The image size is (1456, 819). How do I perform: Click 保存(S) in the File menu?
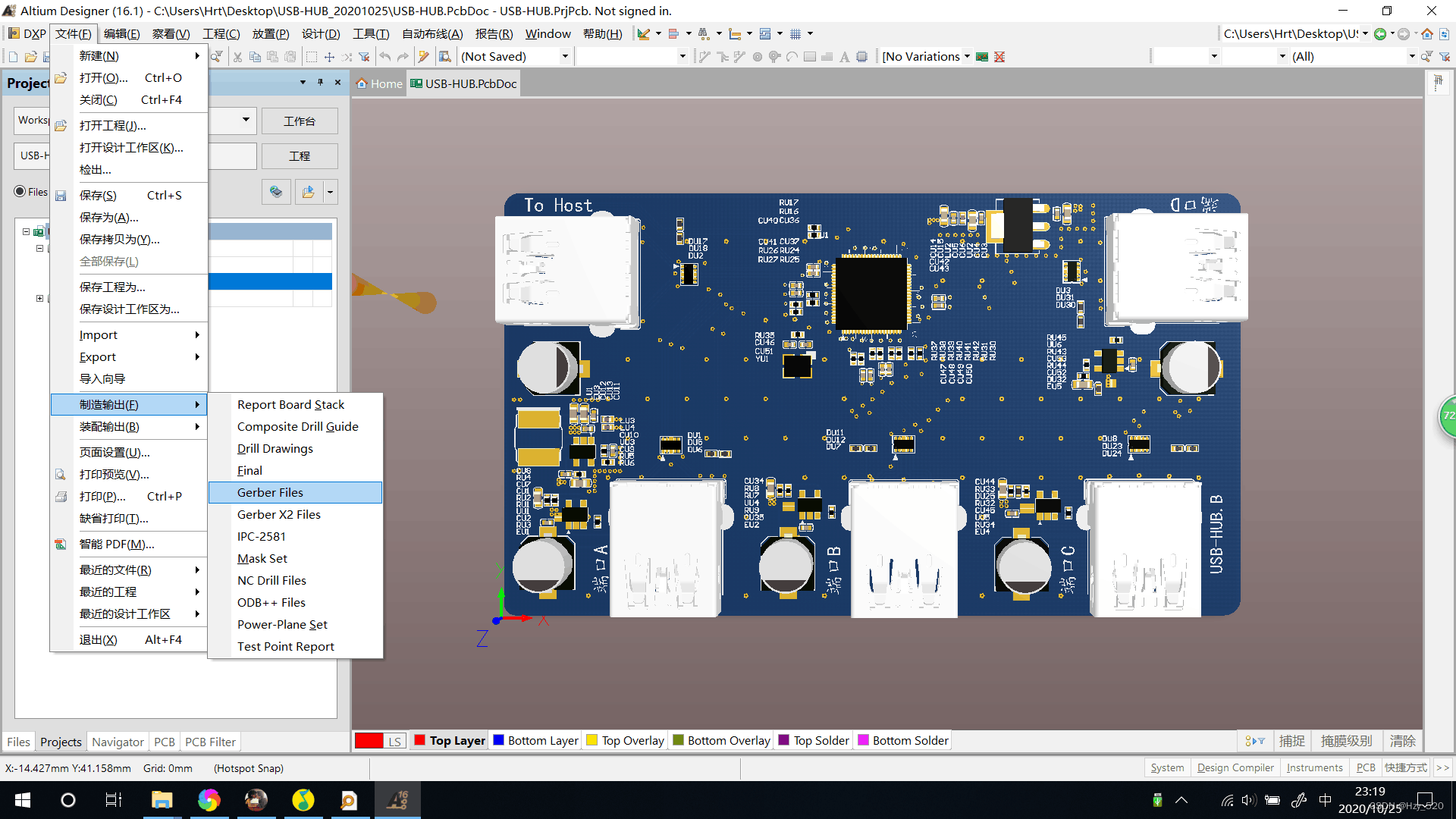129,196
